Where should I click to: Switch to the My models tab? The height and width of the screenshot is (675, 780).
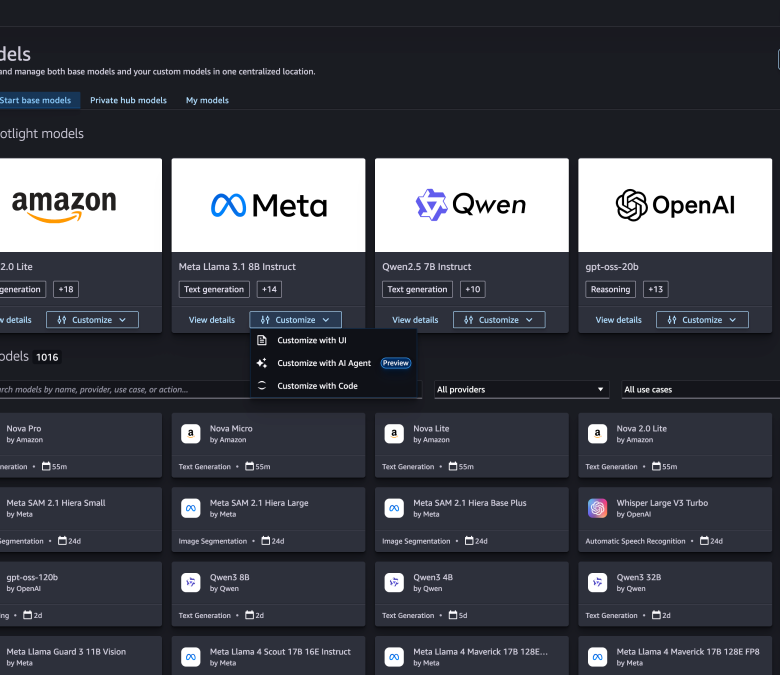pos(207,100)
